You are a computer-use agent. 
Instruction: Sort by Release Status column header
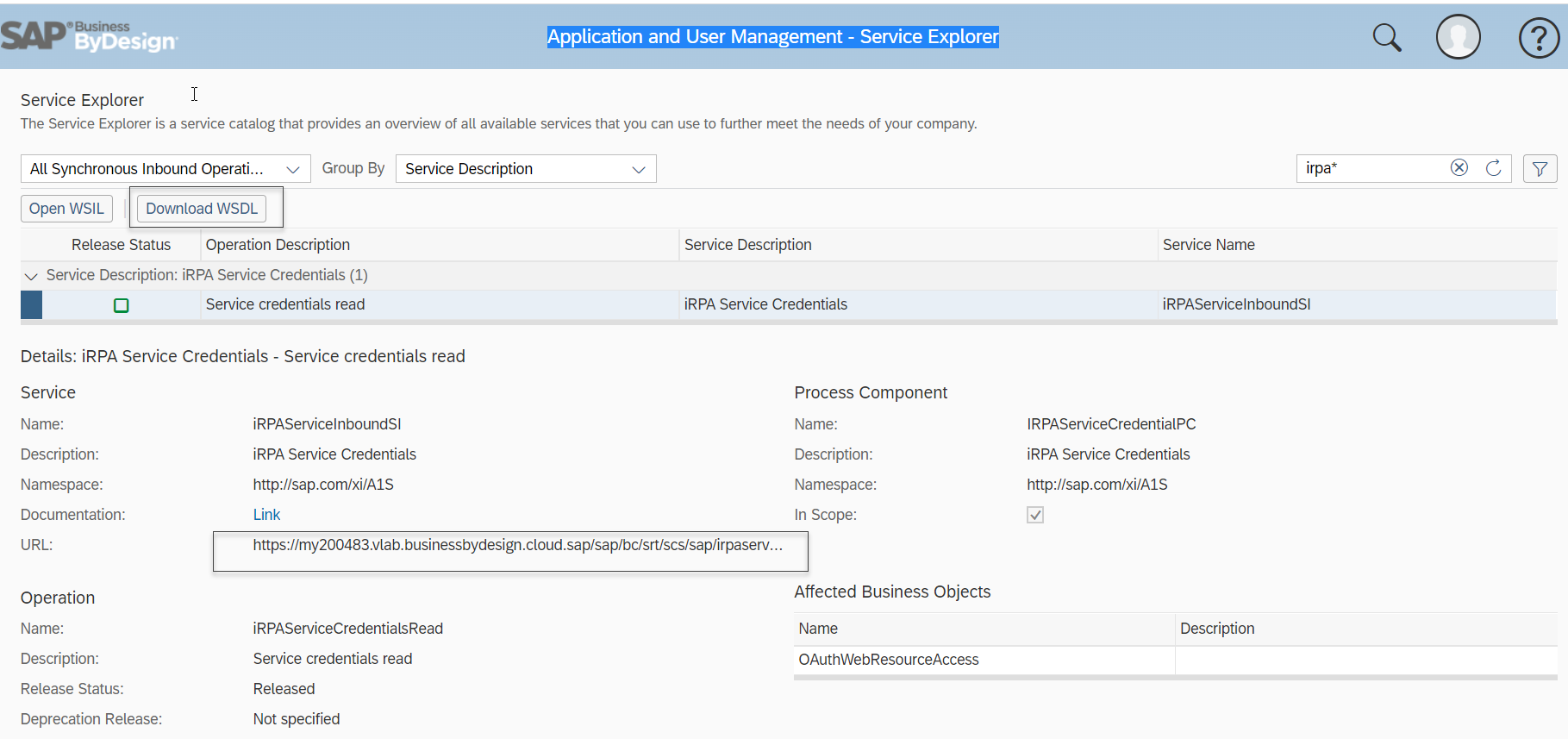tap(121, 245)
